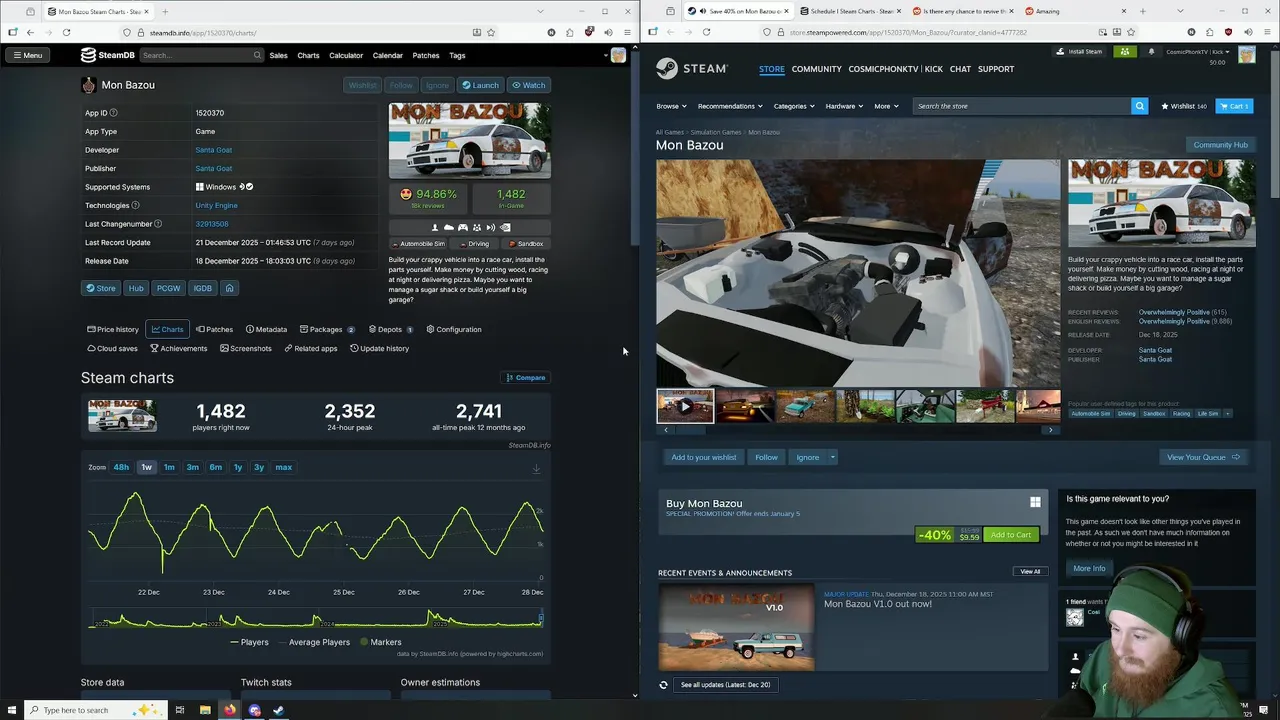1280x720 pixels.
Task: Select the yellow car screenshot thumbnail
Action: click(x=745, y=406)
